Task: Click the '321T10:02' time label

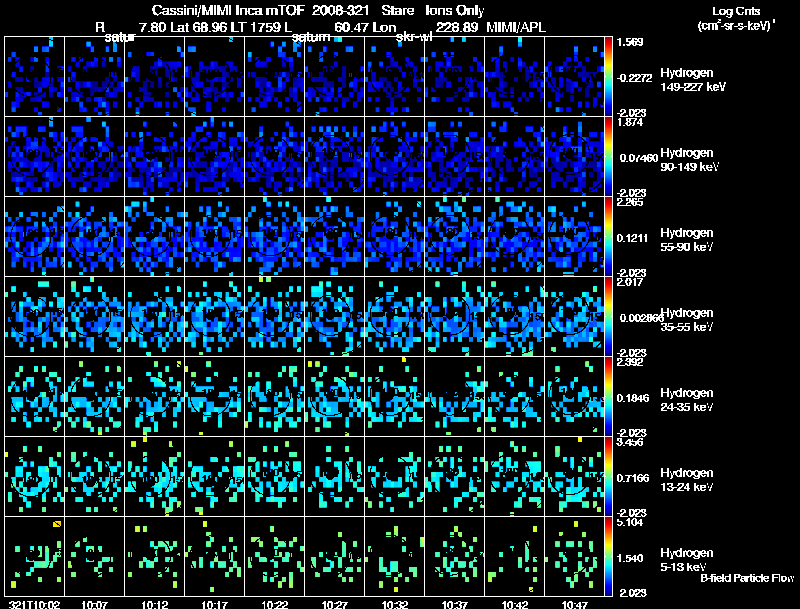Action: 34,604
